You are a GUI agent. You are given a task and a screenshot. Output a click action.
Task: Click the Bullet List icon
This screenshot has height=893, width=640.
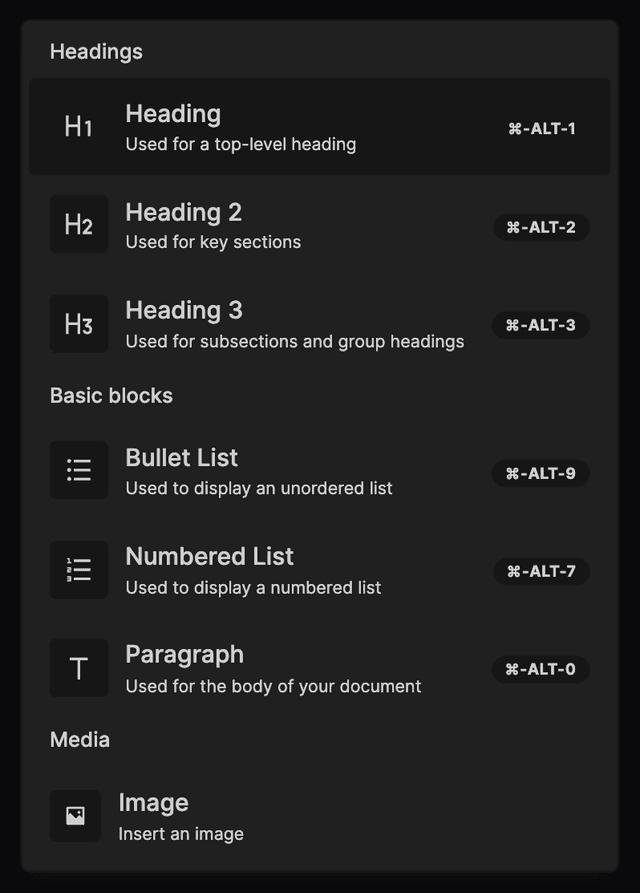tap(79, 470)
